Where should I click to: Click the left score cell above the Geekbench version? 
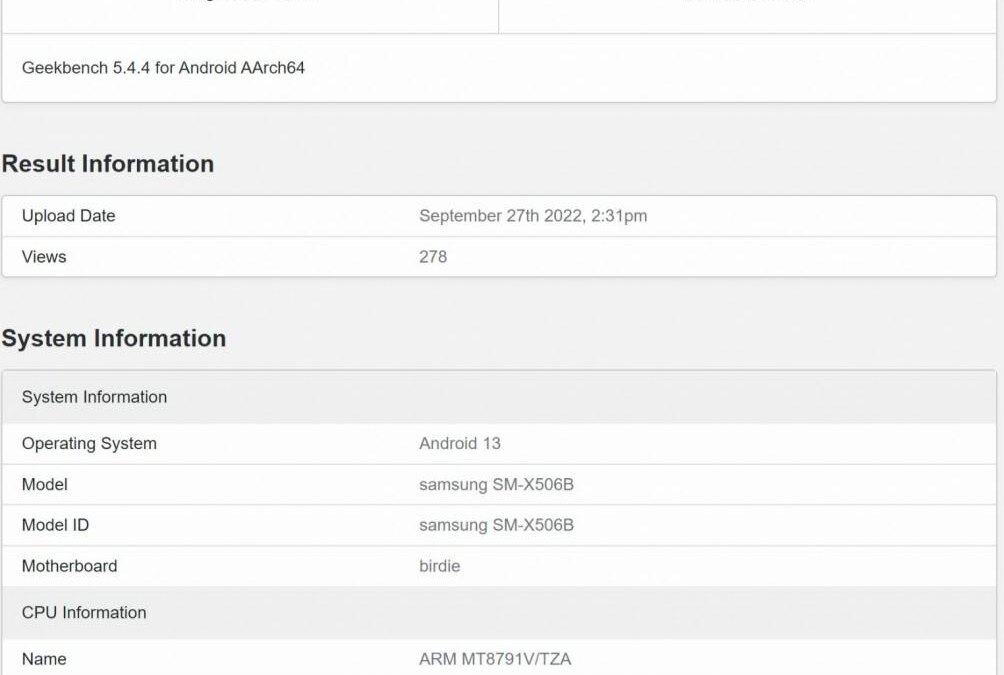tap(250, 12)
